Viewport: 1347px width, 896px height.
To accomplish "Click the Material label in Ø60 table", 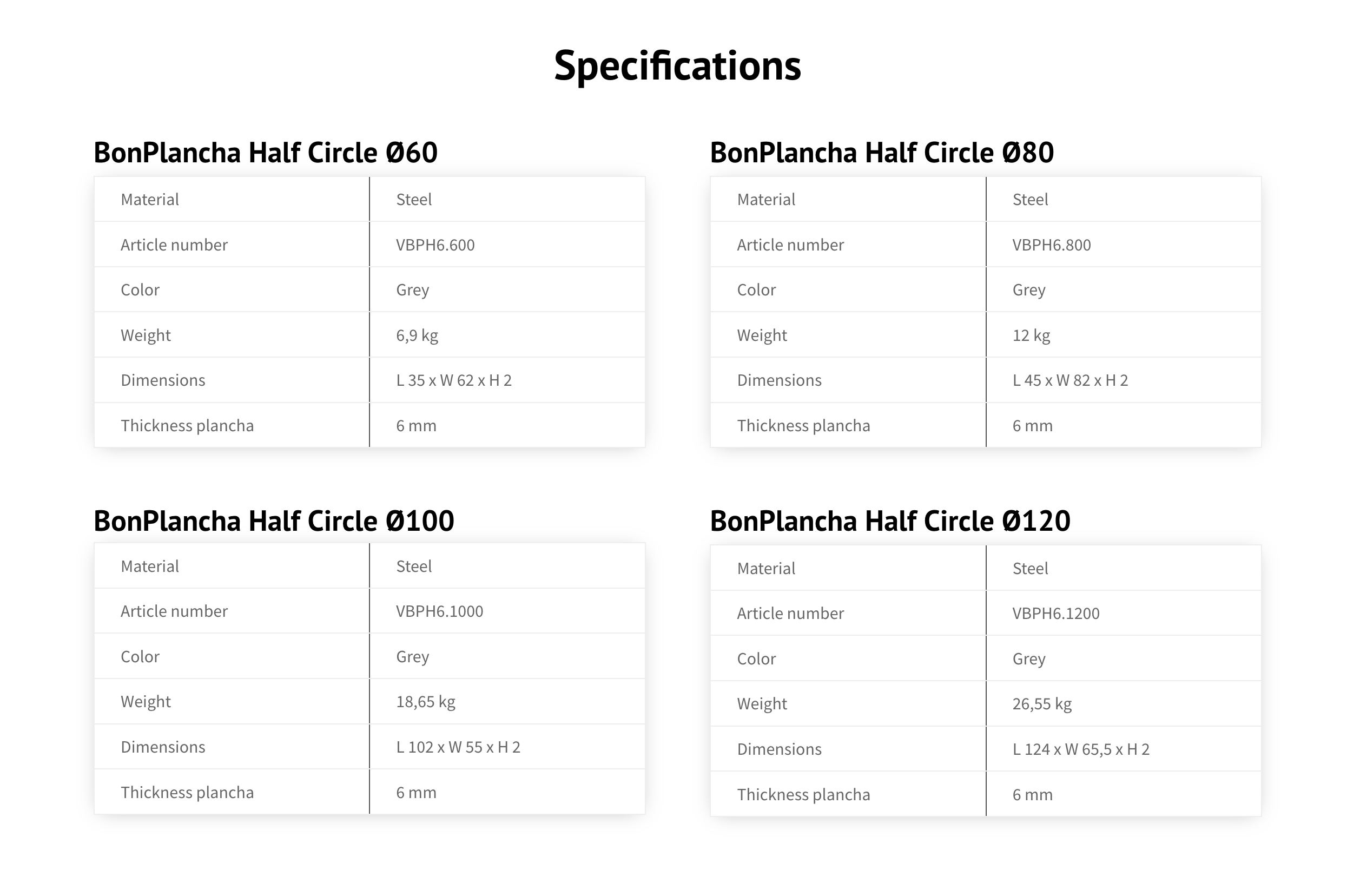I will [150, 200].
